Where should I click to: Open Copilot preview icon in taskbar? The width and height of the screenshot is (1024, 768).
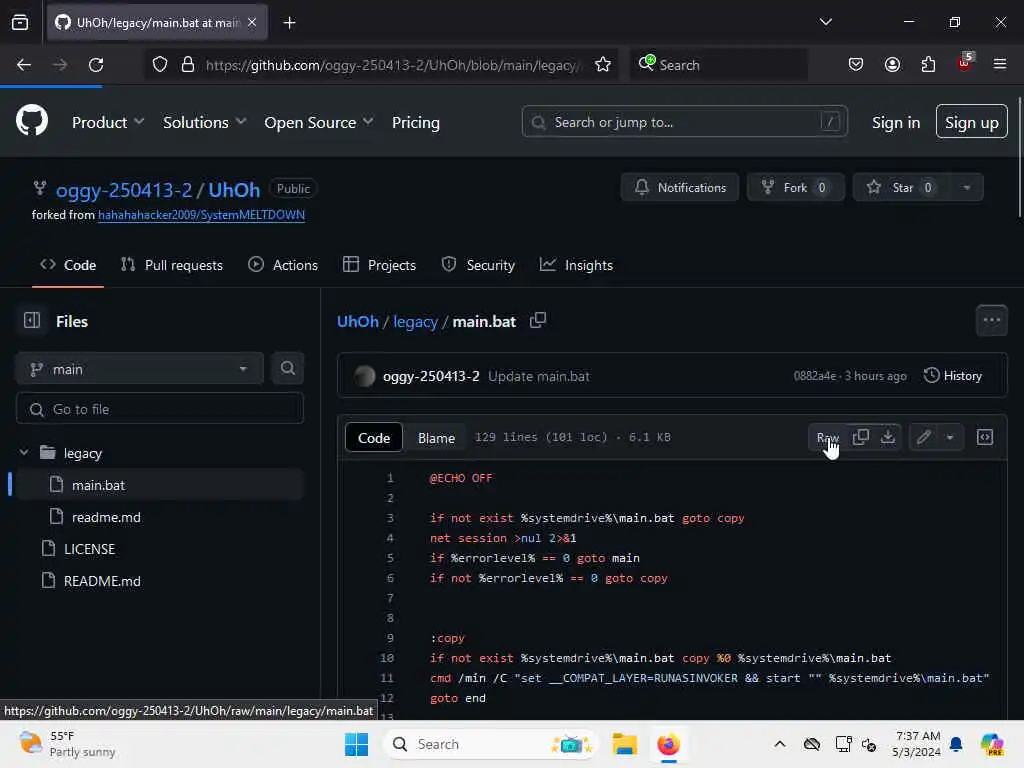point(992,744)
